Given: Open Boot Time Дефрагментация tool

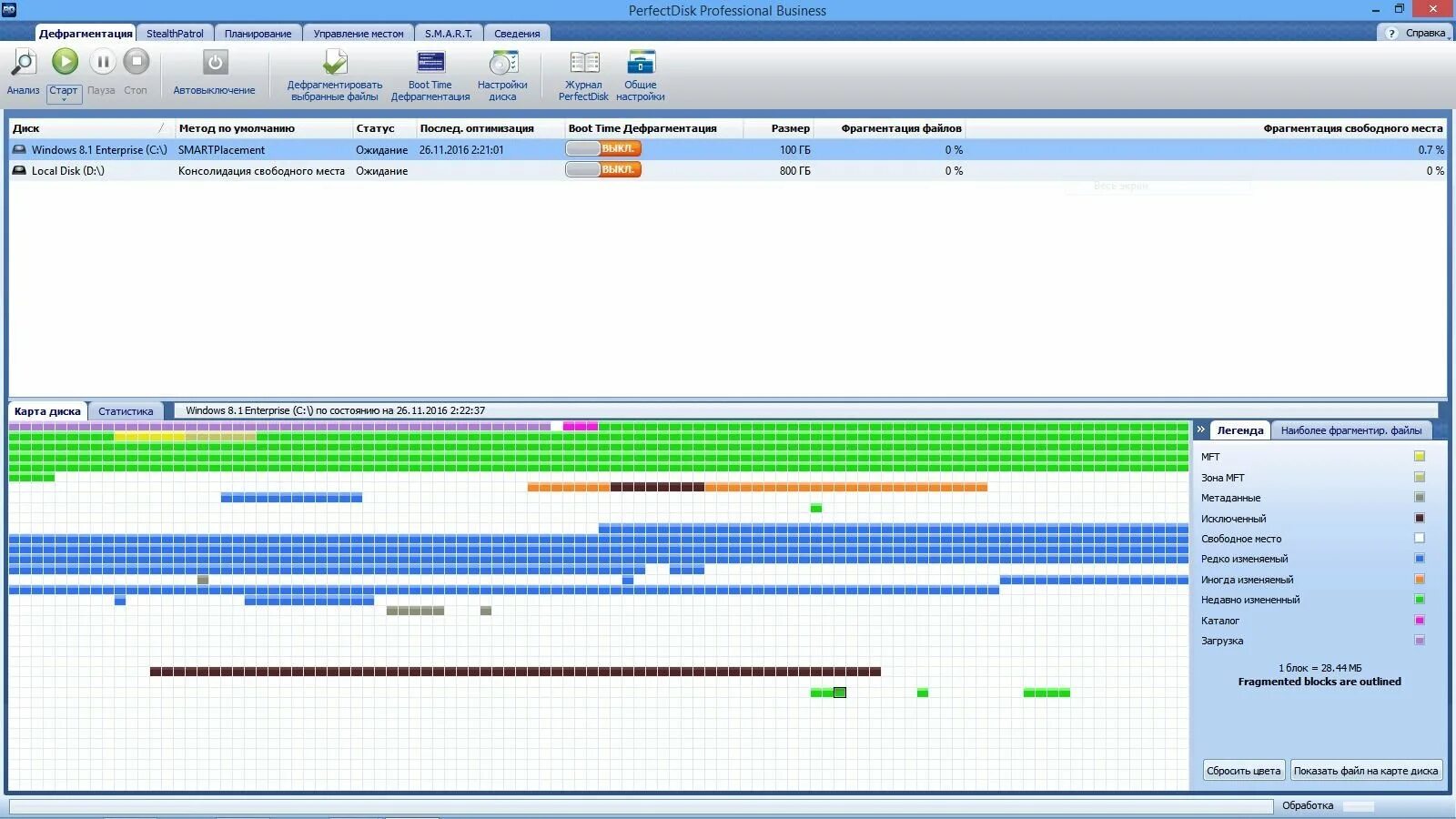Looking at the screenshot, I should point(430,63).
